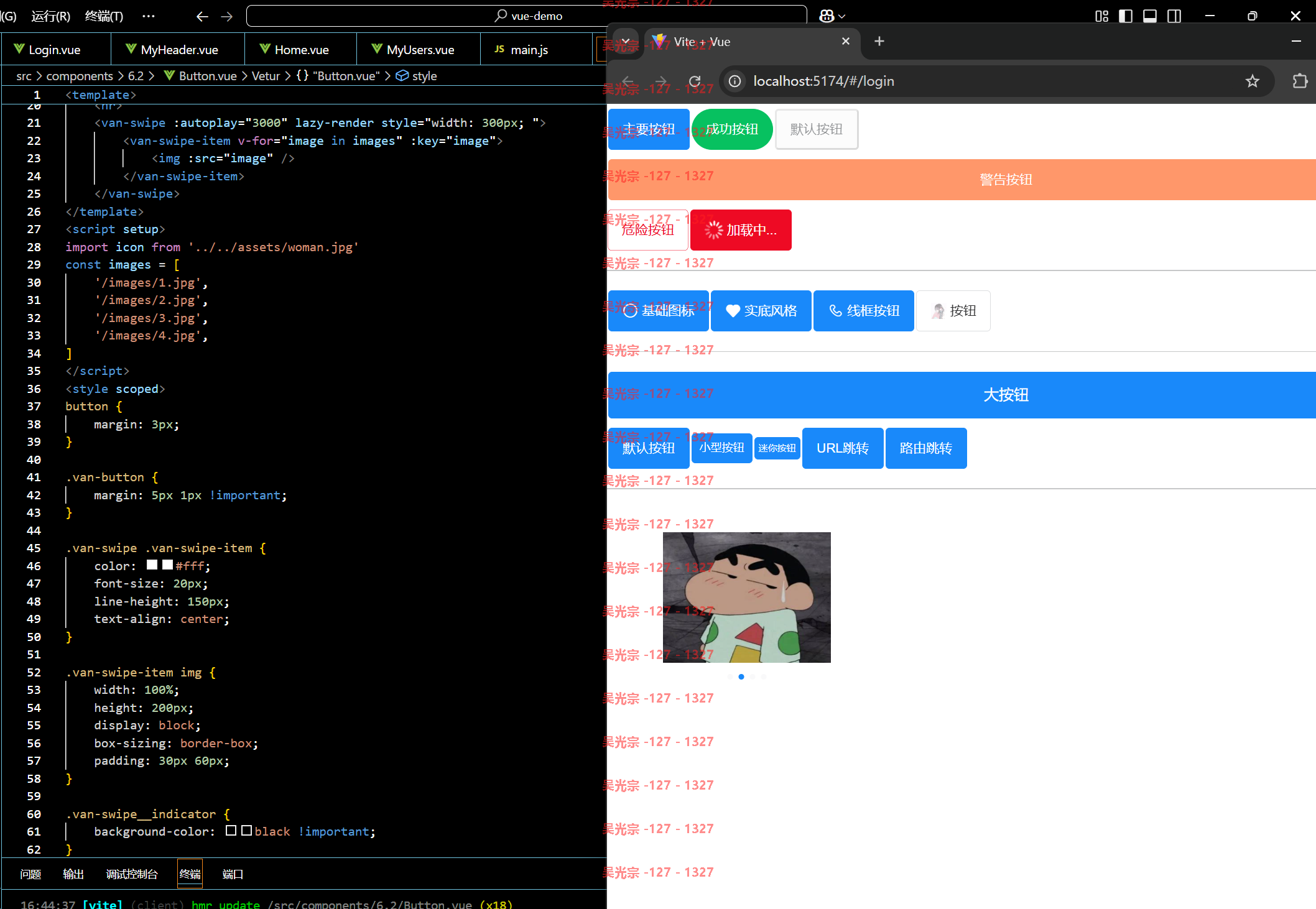Click the 主要按钮 blue button

649,129
